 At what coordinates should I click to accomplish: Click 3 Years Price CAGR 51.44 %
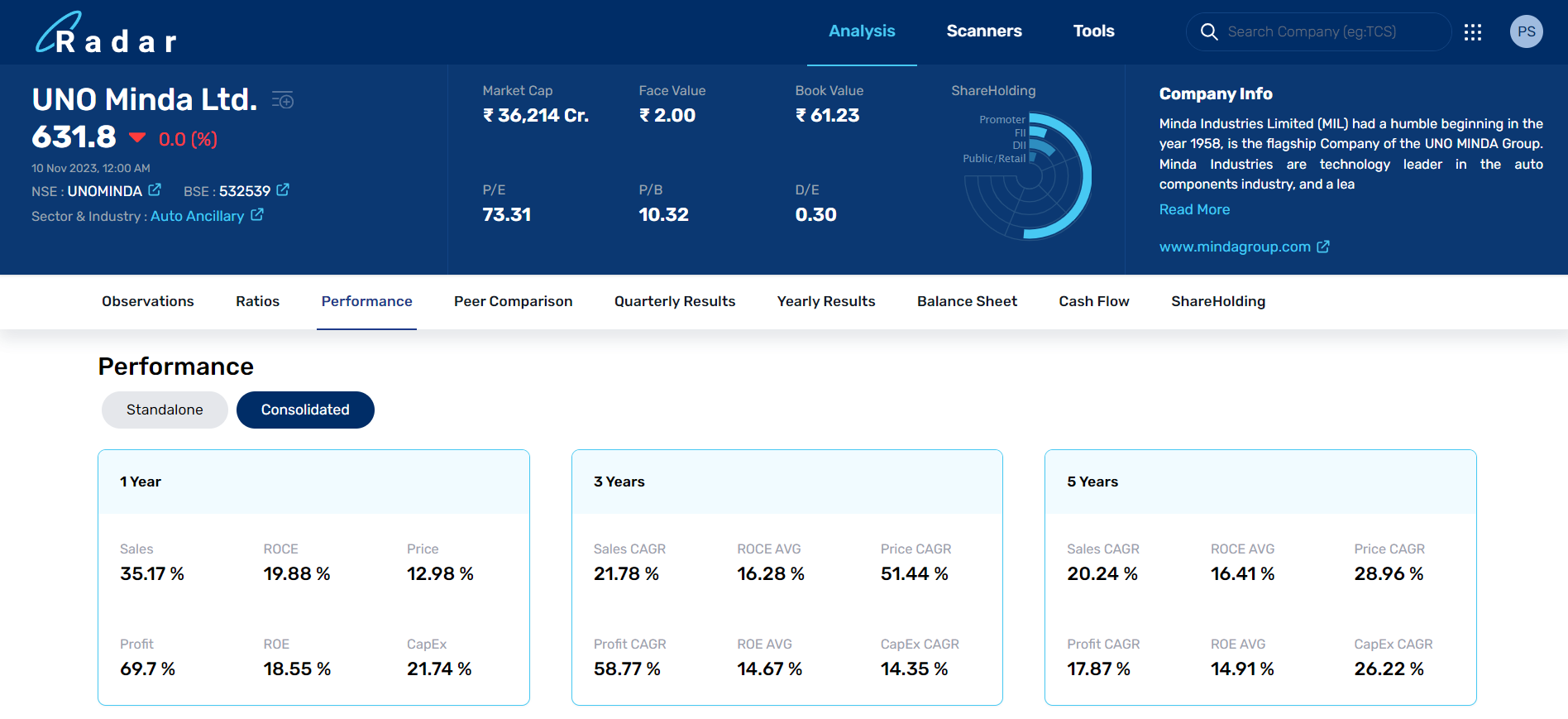coord(914,573)
